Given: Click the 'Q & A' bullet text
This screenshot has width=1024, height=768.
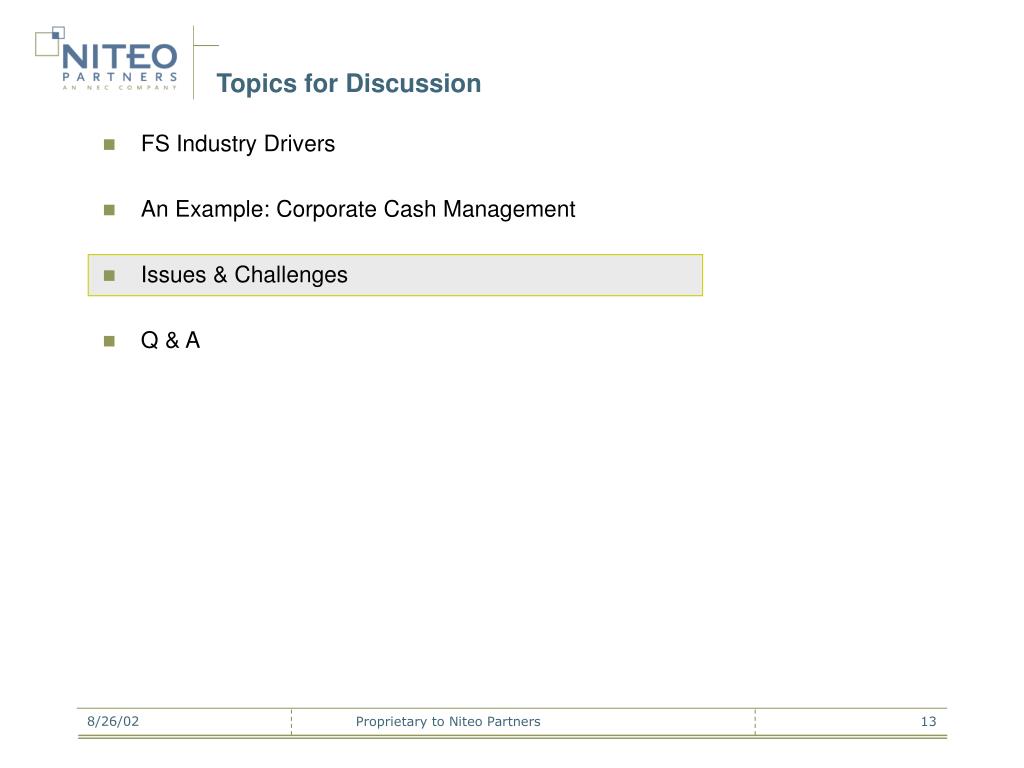Looking at the screenshot, I should tap(170, 340).
